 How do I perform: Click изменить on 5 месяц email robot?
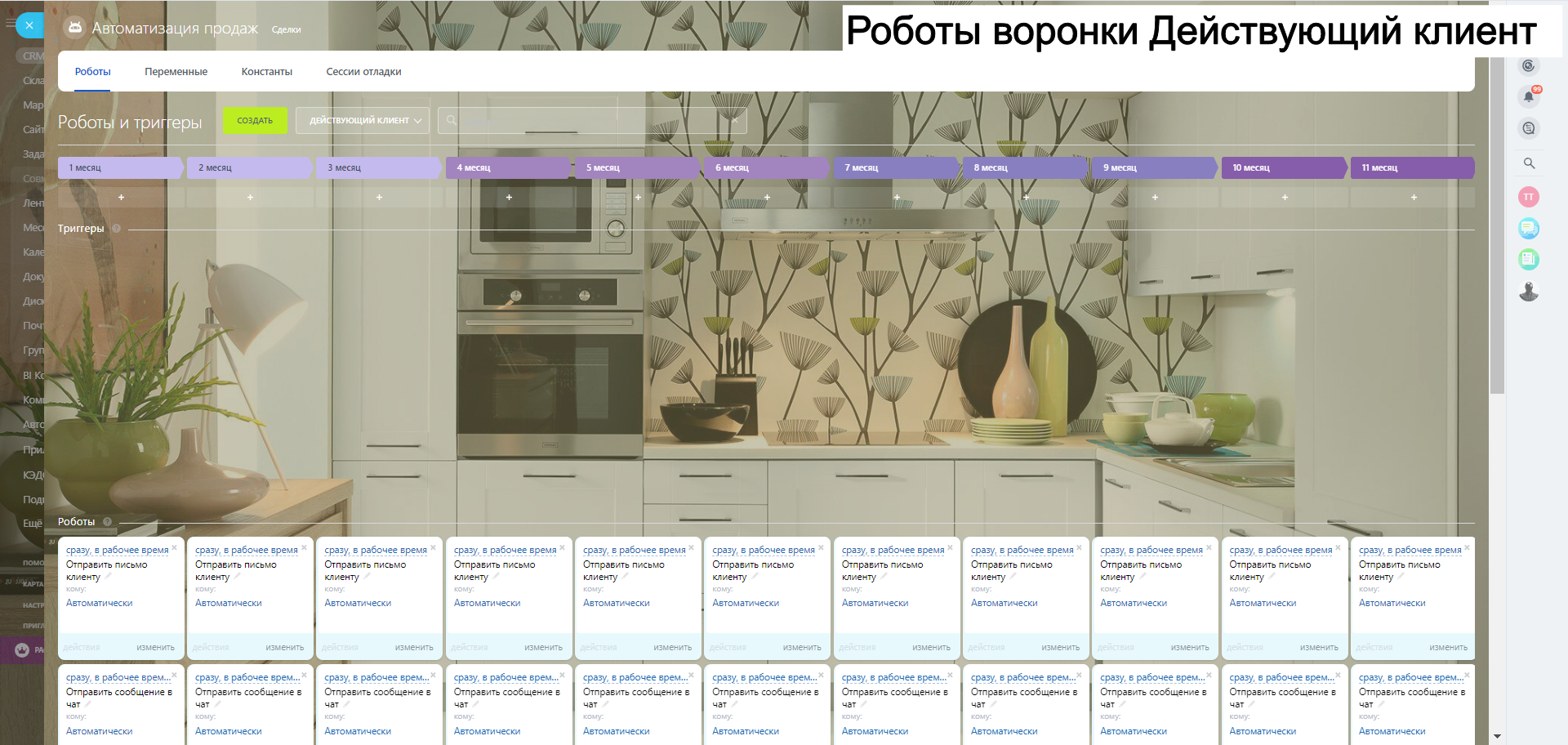coord(672,648)
